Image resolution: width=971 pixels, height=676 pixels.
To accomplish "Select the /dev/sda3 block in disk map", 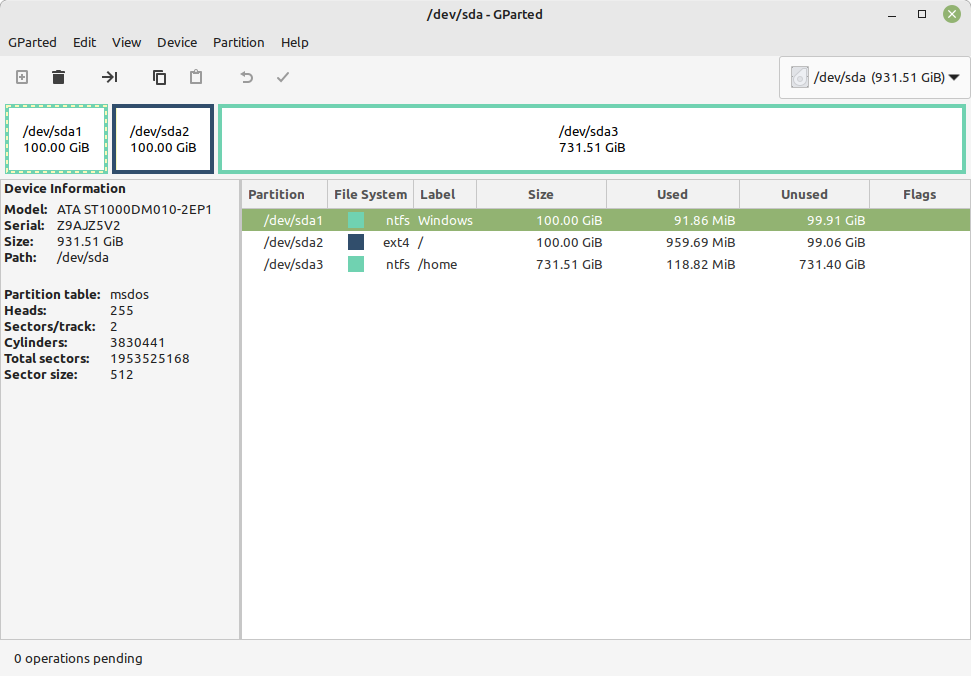I will click(592, 139).
